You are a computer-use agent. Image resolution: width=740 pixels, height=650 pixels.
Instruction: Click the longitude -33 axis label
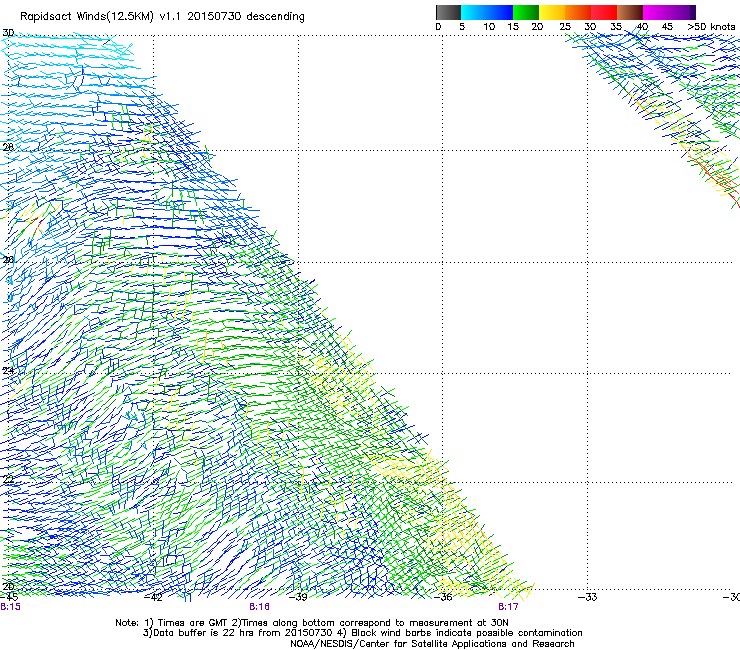pos(588,597)
